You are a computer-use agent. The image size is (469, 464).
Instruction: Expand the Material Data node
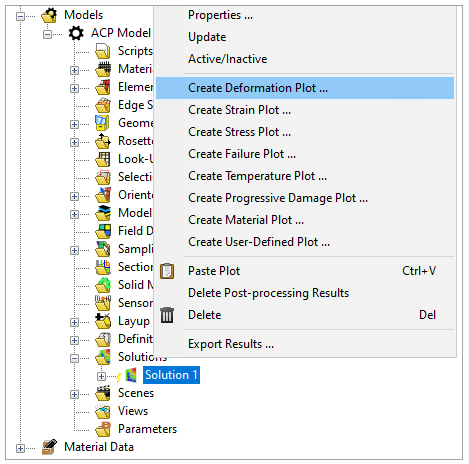click(x=20, y=448)
